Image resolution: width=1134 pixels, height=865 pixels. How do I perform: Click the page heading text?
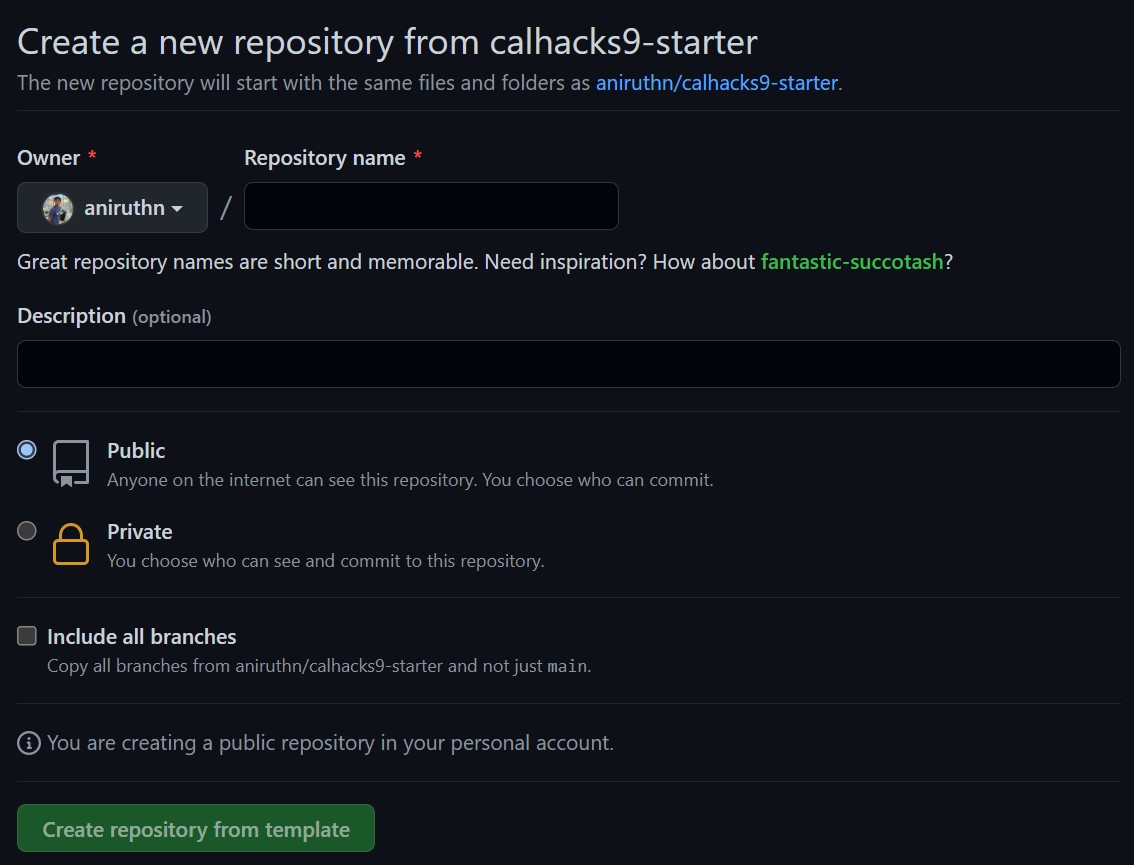386,41
